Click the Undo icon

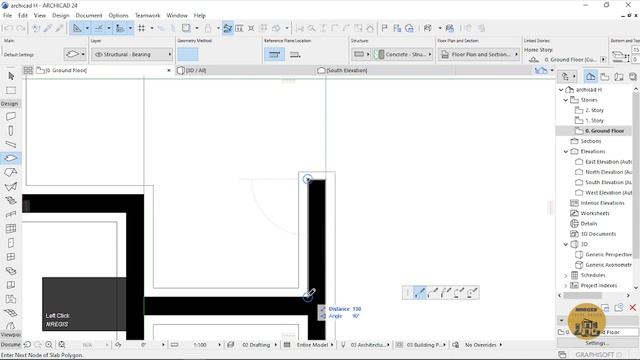[9, 28]
